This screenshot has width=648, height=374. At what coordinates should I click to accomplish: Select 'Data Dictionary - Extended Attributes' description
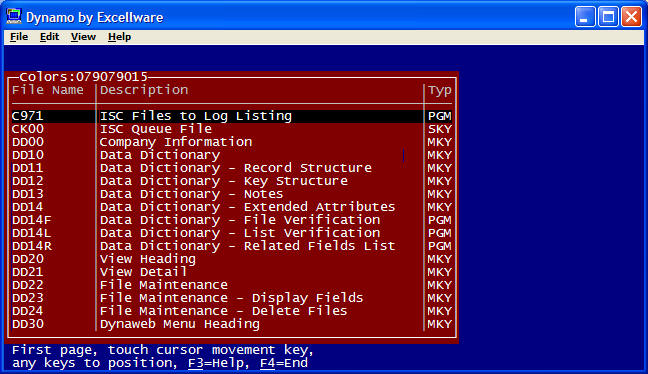click(x=248, y=207)
